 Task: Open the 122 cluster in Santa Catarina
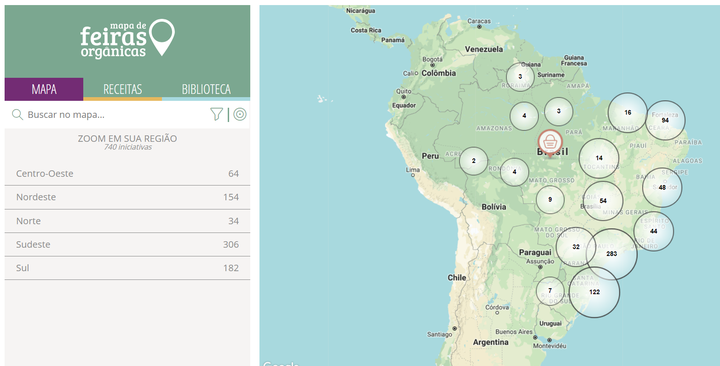(595, 292)
